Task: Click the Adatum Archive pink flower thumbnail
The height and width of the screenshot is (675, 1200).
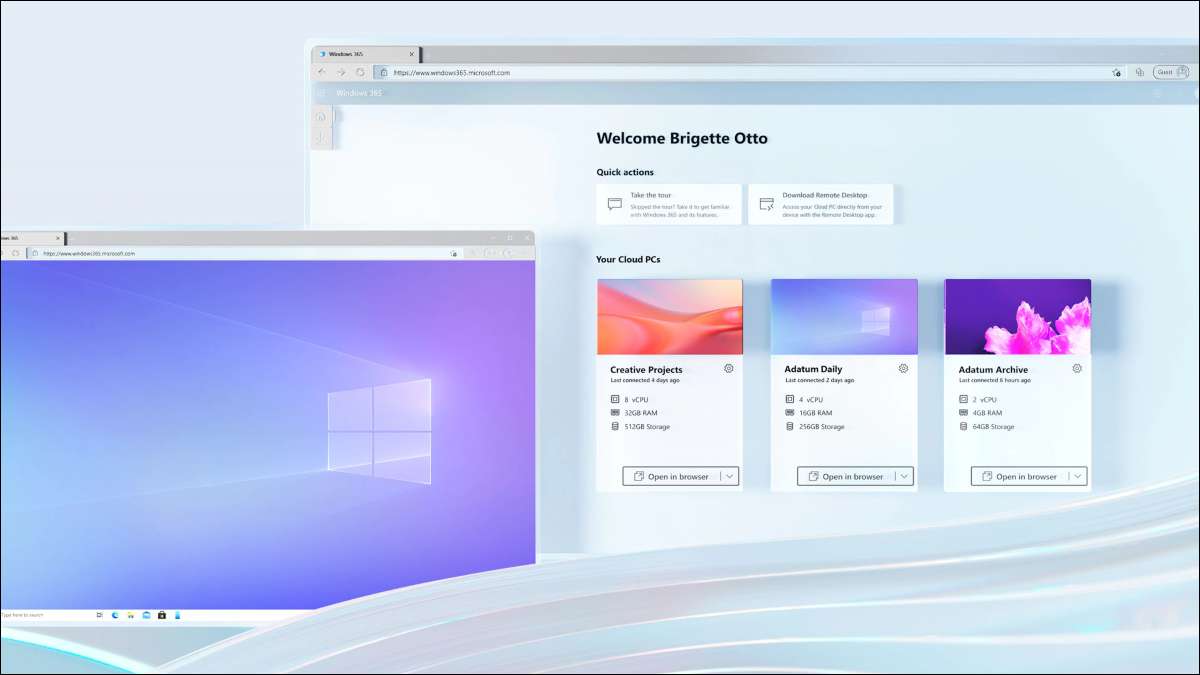Action: (1018, 317)
